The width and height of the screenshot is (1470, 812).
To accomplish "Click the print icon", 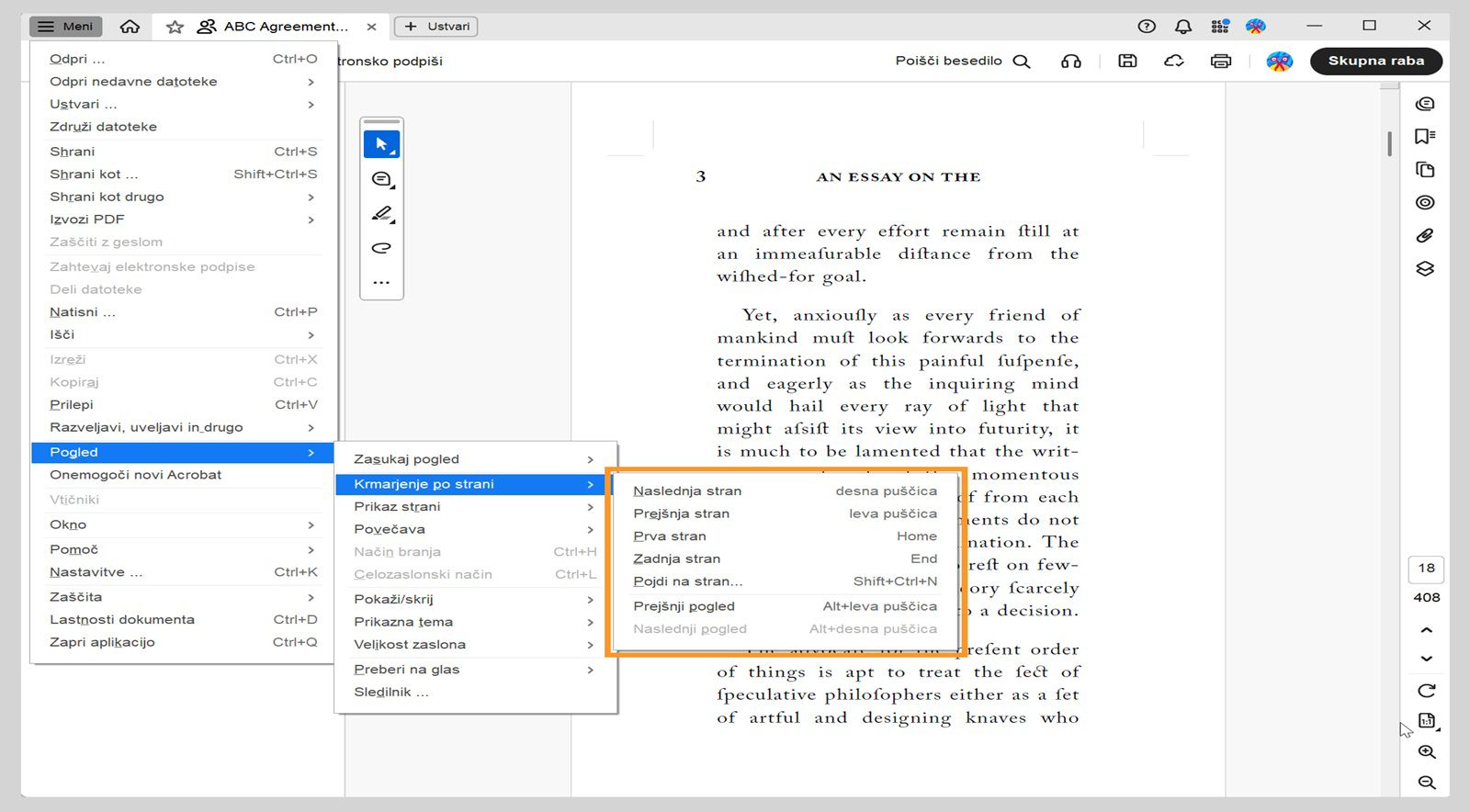I will coord(1221,62).
